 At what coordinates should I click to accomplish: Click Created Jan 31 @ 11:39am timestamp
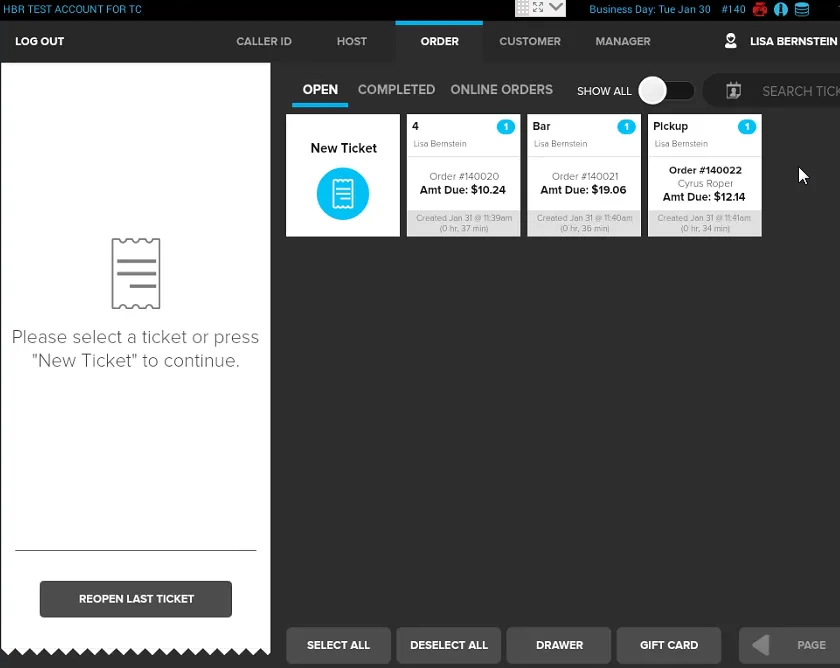coord(464,218)
